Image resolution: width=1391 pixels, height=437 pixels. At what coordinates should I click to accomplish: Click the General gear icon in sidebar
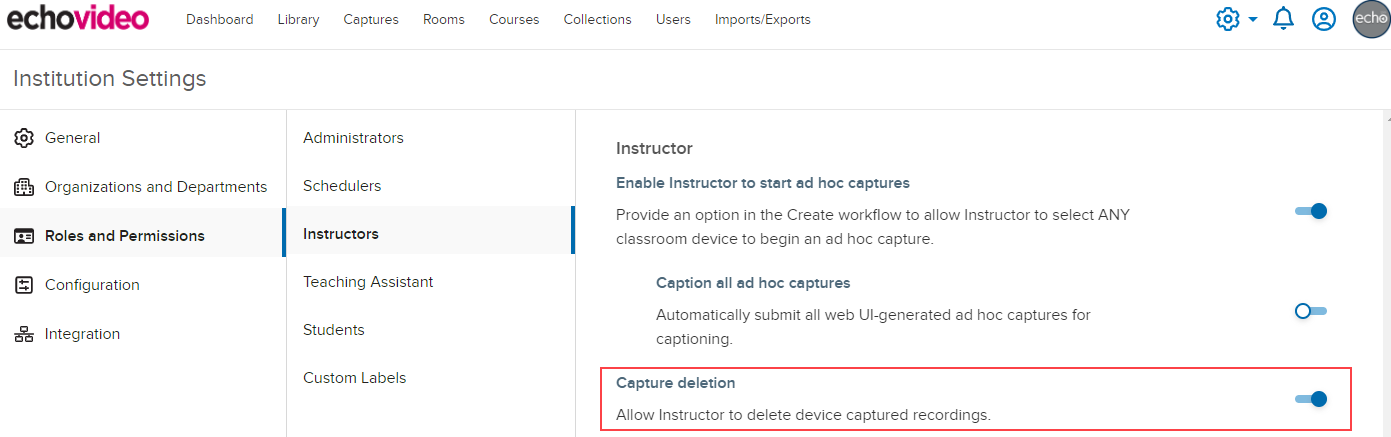pos(25,138)
